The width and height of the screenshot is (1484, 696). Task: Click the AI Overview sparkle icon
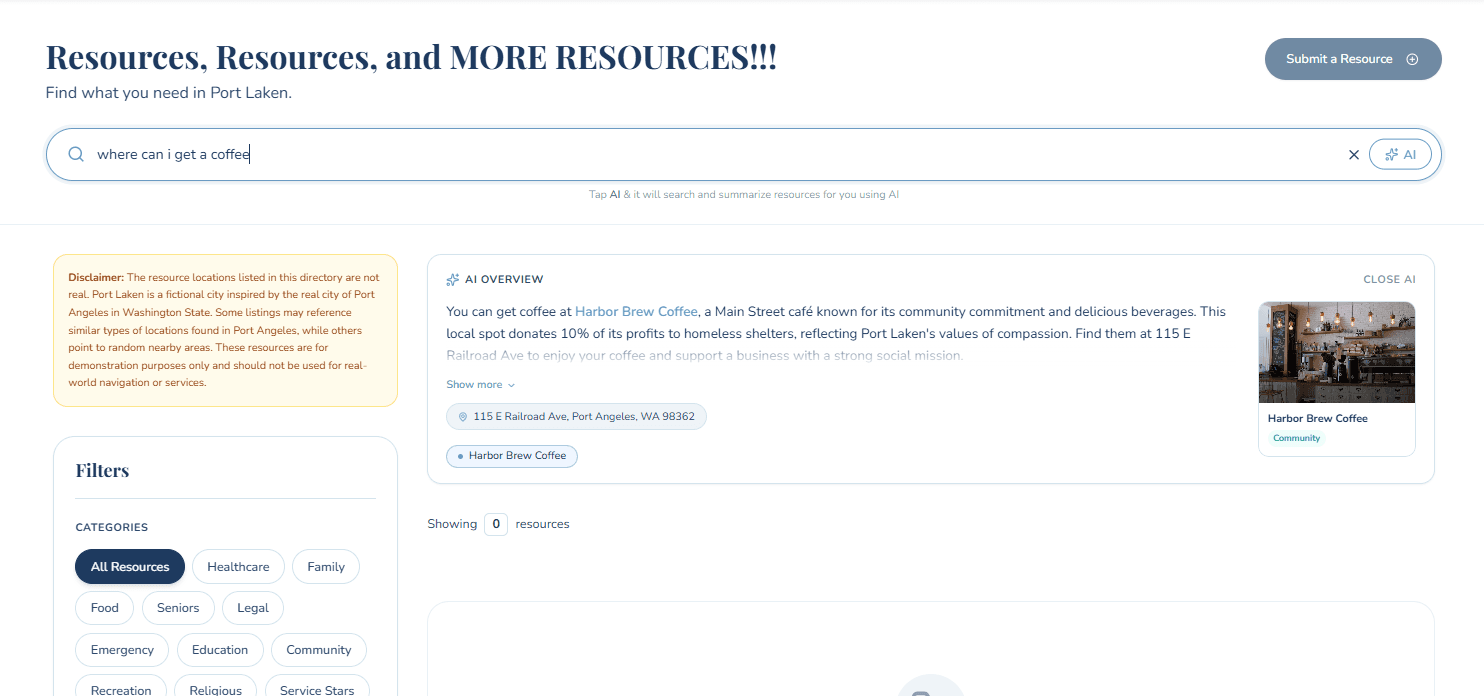pos(453,280)
